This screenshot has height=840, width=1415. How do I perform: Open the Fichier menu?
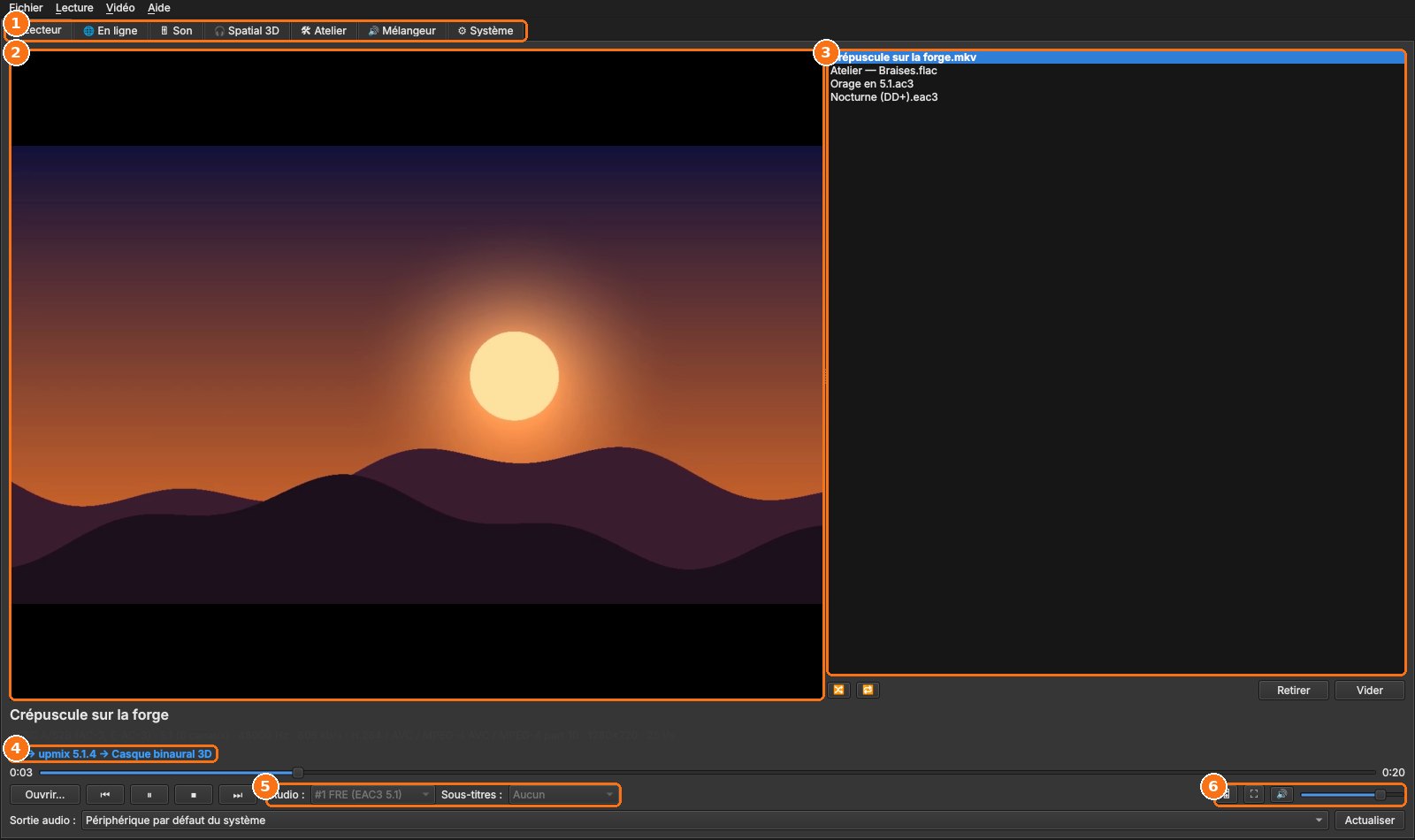pos(26,8)
